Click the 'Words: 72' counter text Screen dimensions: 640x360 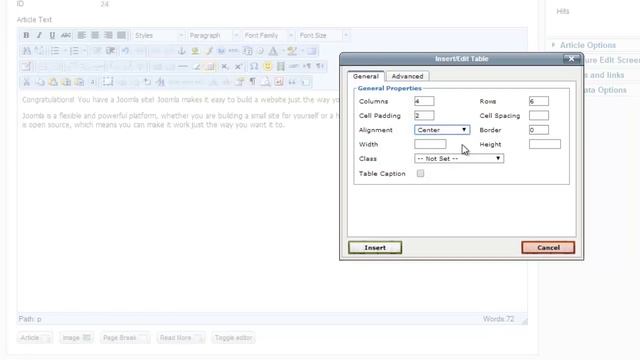click(x=498, y=319)
